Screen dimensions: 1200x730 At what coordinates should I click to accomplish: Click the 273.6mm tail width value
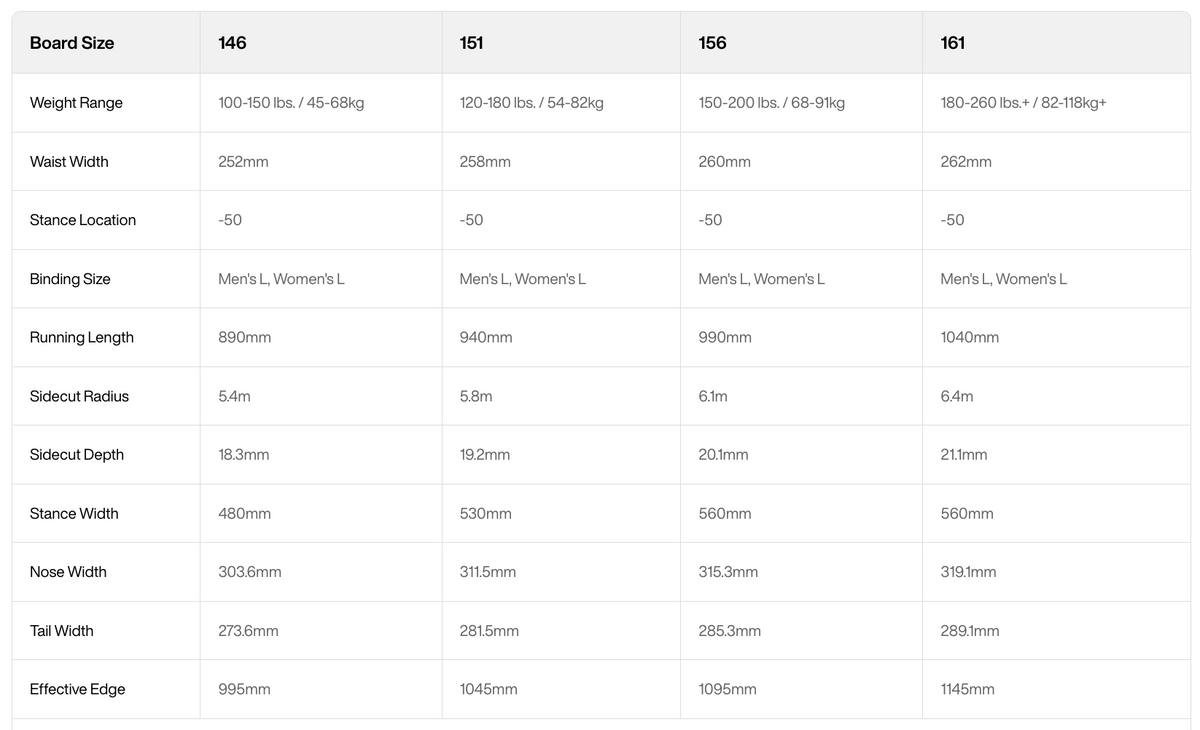248,631
